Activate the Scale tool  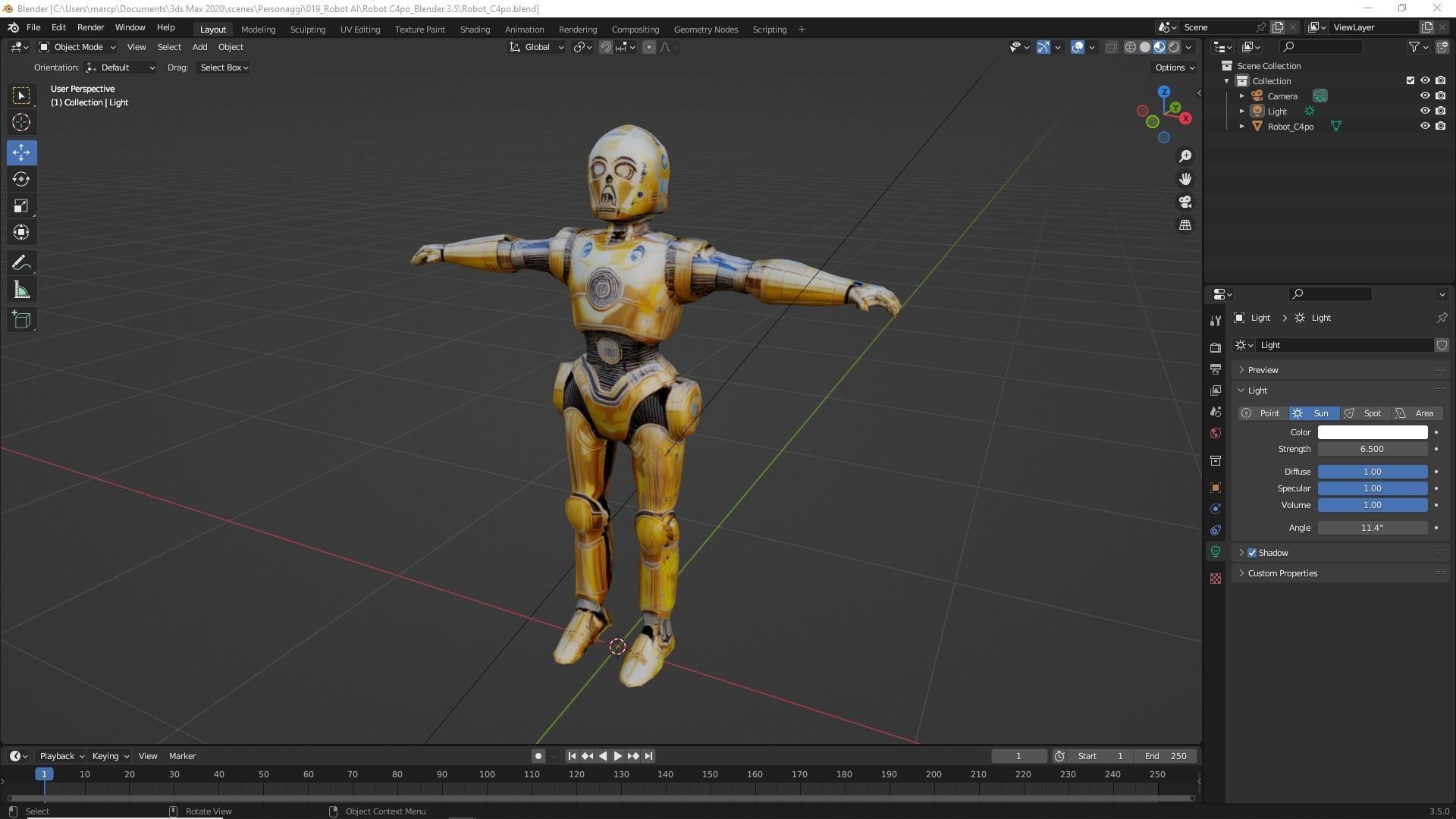pyautogui.click(x=21, y=206)
